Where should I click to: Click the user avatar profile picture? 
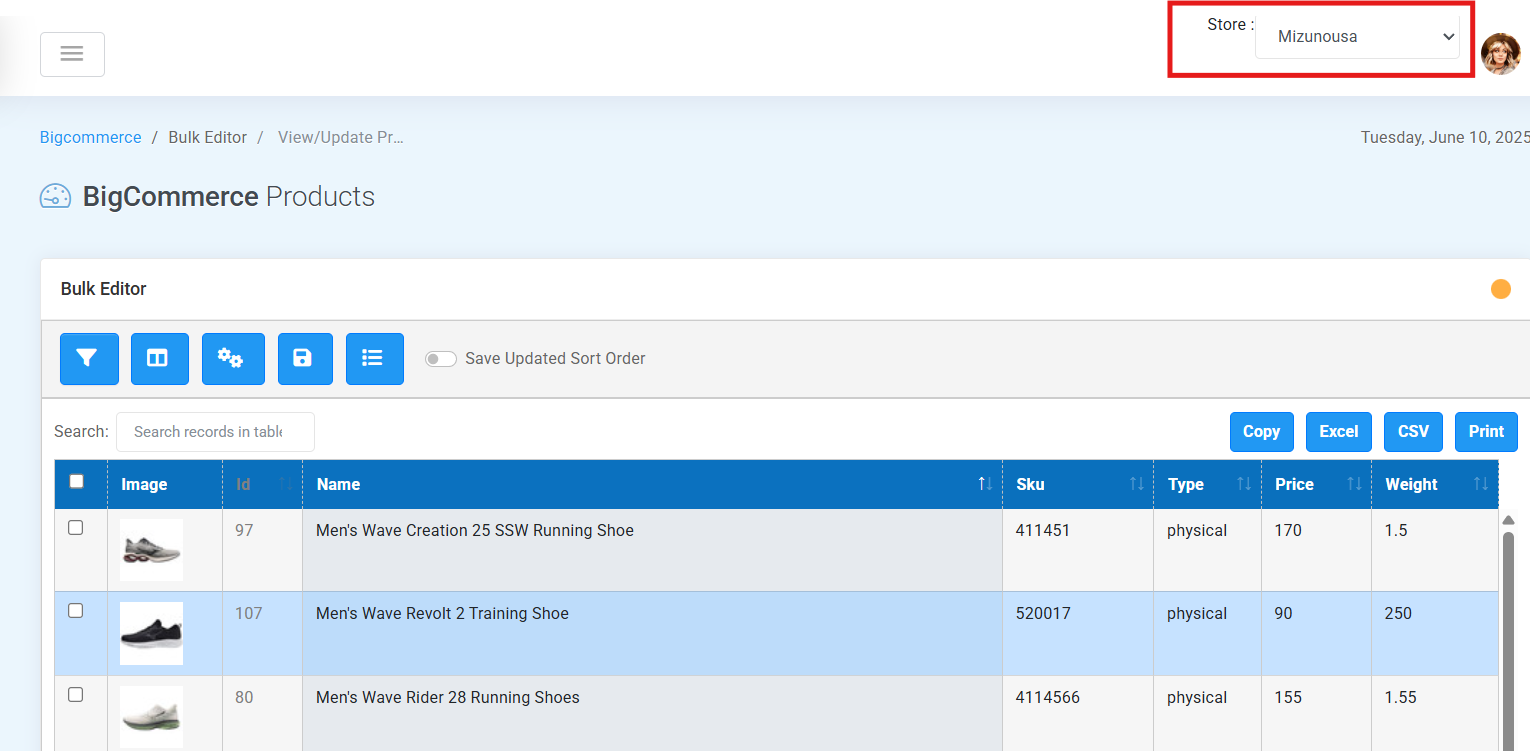pyautogui.click(x=1500, y=54)
